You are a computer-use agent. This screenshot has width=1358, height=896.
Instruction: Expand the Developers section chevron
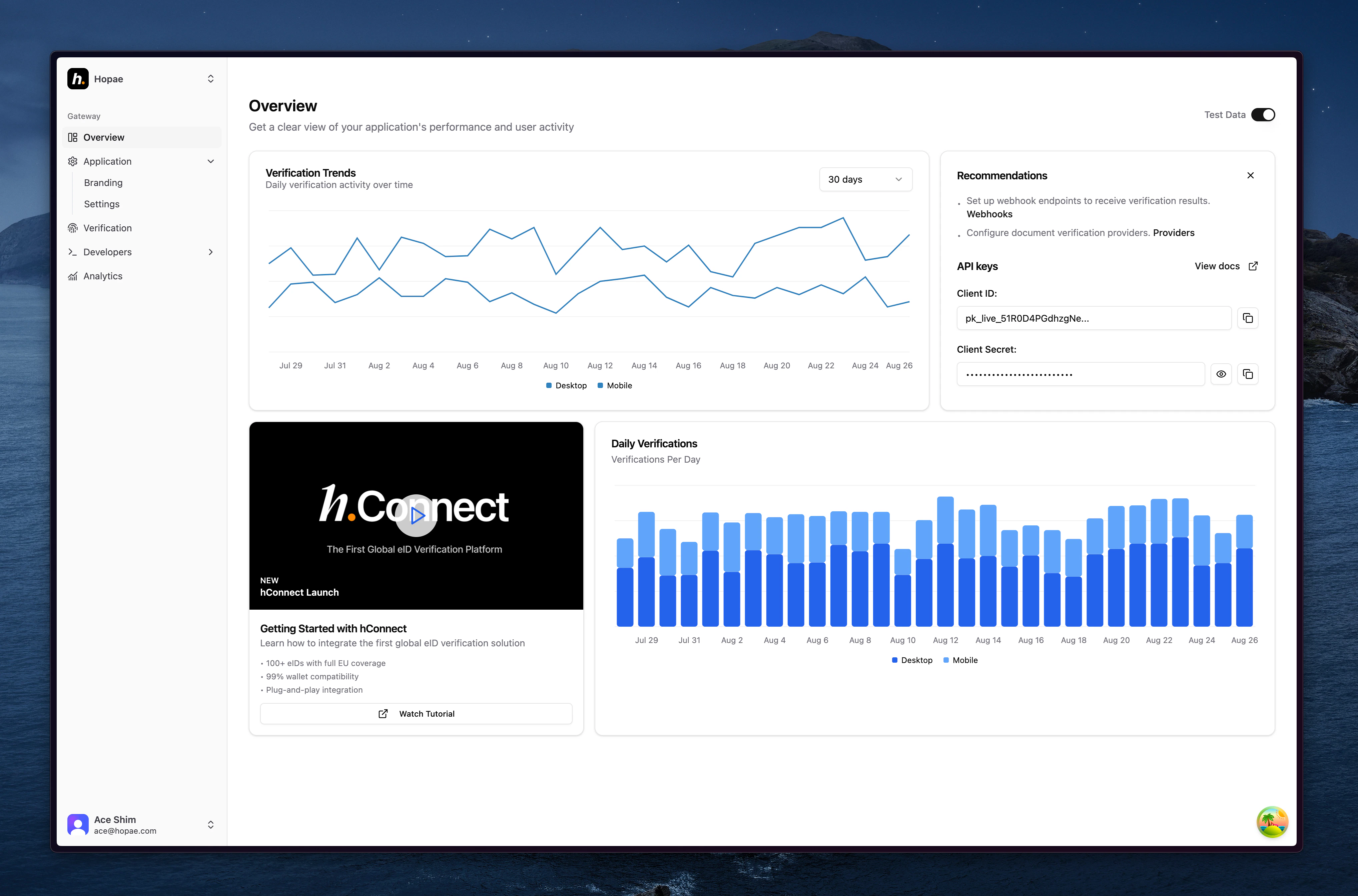[211, 252]
